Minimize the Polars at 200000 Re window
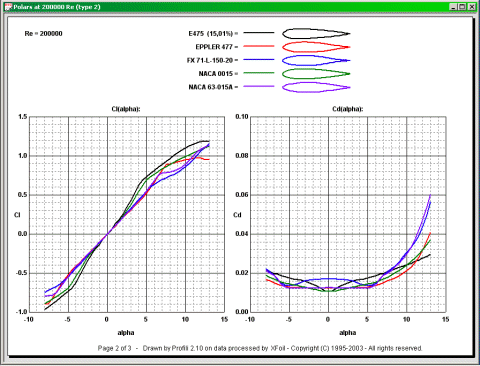 point(453,7)
